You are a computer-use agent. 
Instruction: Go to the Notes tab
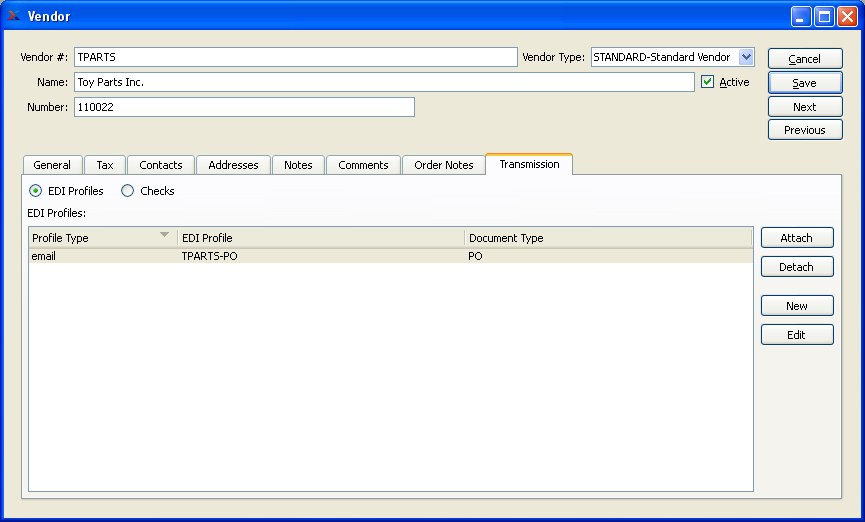pyautogui.click(x=298, y=165)
